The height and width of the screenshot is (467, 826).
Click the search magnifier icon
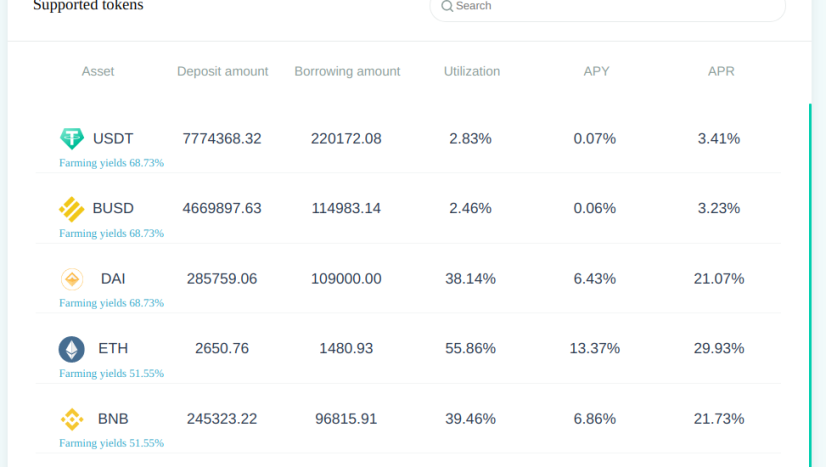pyautogui.click(x=447, y=6)
